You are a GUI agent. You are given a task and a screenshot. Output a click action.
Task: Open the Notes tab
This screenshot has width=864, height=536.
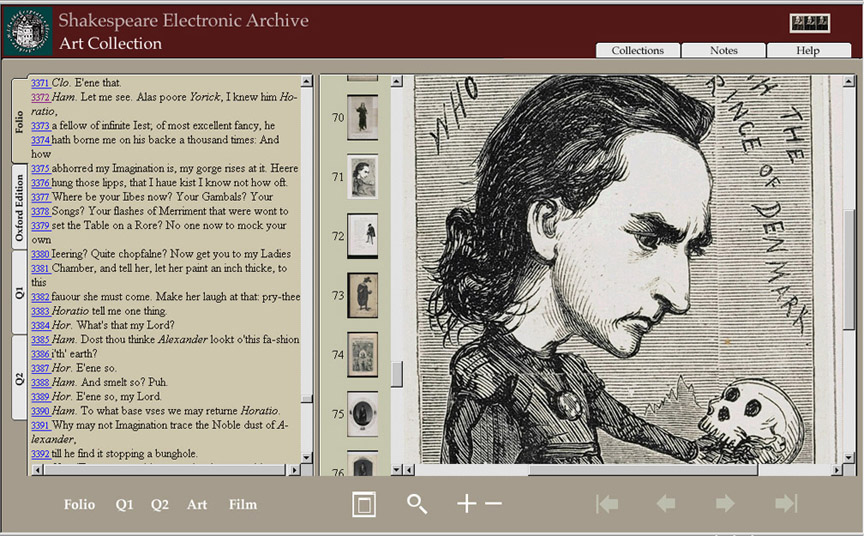[x=723, y=50]
